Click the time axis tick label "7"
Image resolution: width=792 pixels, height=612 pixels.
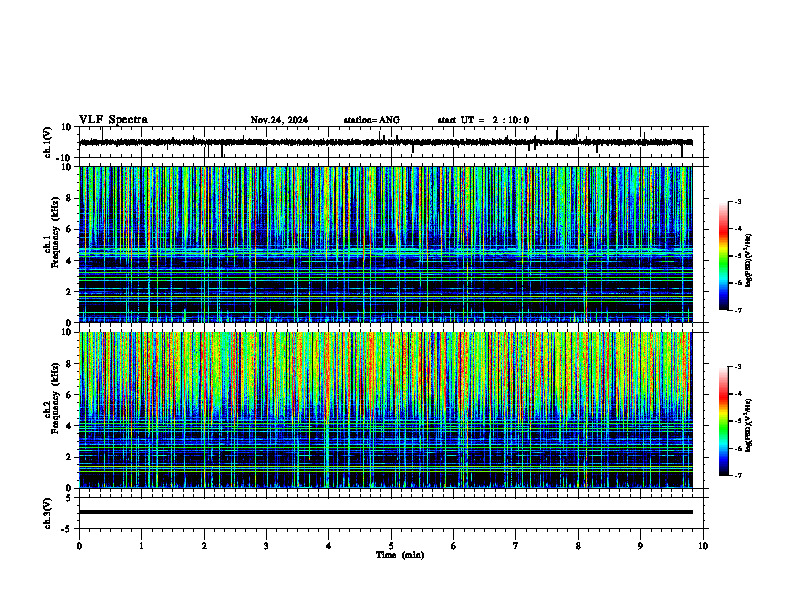point(516,546)
